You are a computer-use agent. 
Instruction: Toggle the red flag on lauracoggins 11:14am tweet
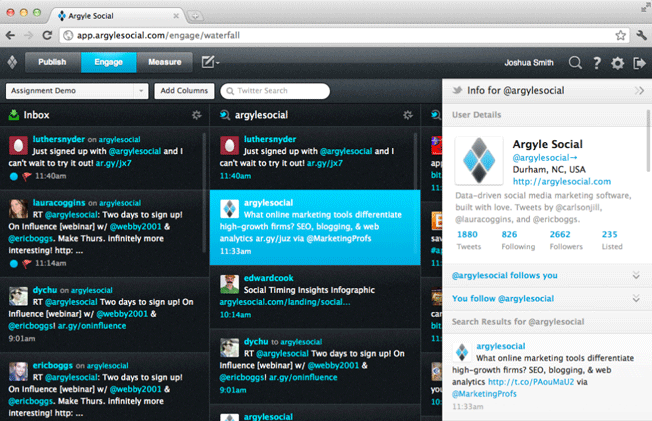[x=27, y=263]
